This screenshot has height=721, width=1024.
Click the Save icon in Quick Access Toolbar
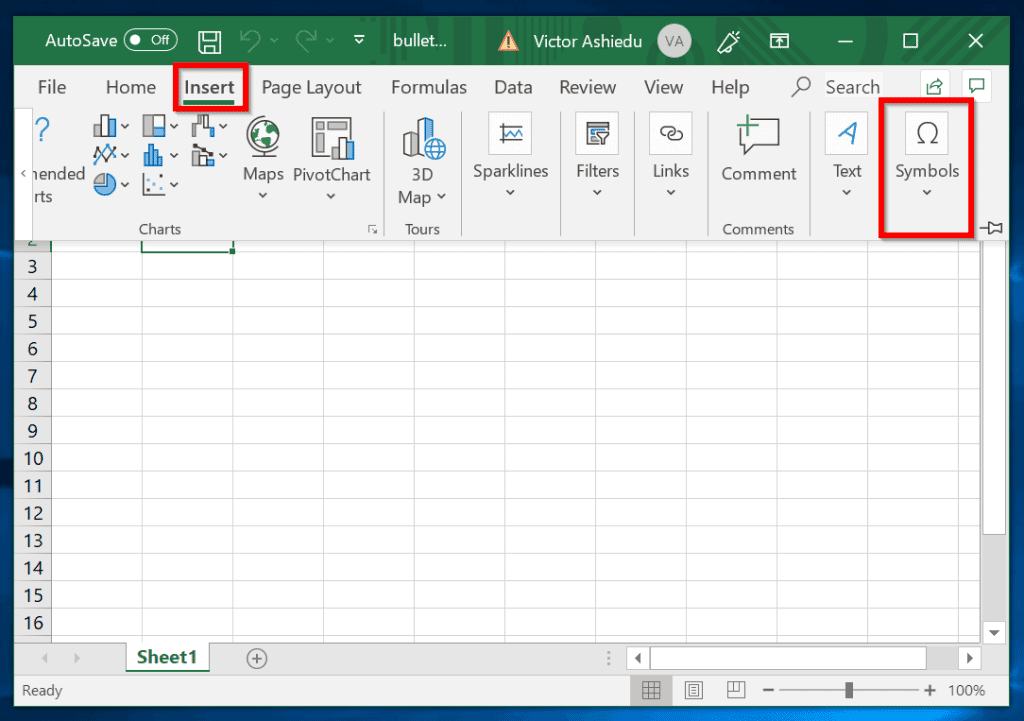pyautogui.click(x=209, y=41)
